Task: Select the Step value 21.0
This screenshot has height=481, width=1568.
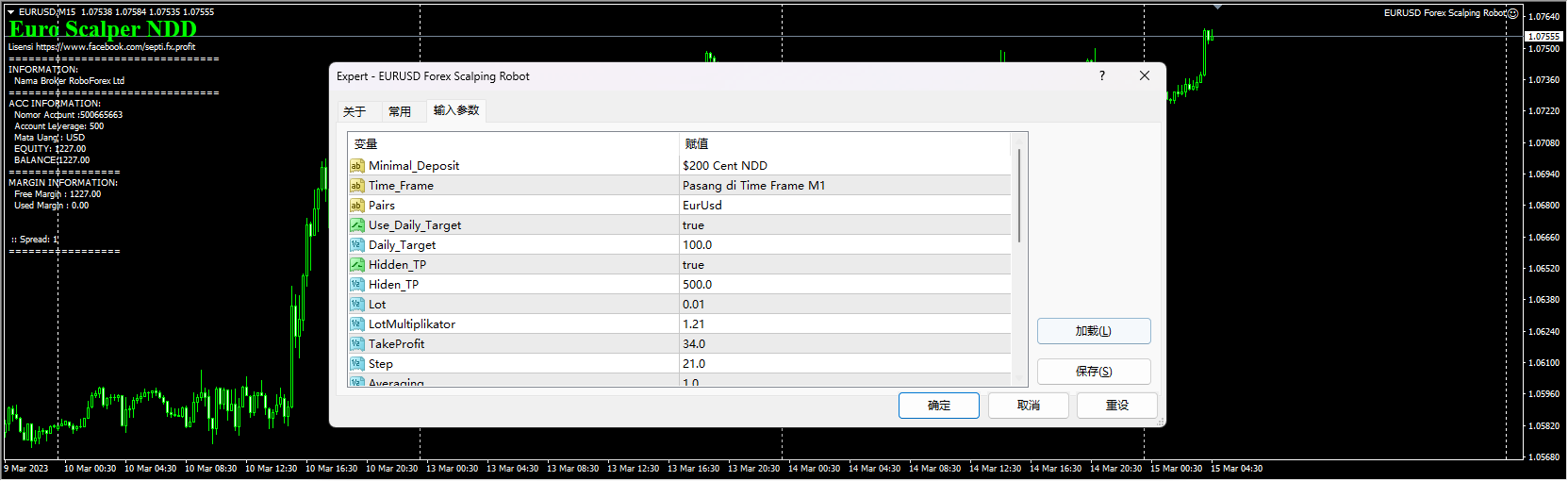Action: coord(844,364)
